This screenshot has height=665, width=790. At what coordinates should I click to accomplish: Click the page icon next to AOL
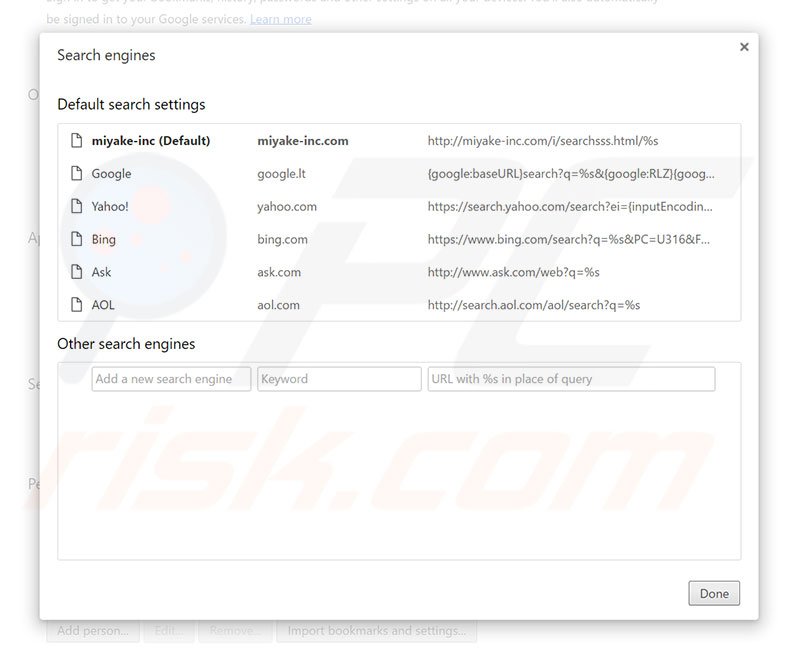pyautogui.click(x=77, y=305)
